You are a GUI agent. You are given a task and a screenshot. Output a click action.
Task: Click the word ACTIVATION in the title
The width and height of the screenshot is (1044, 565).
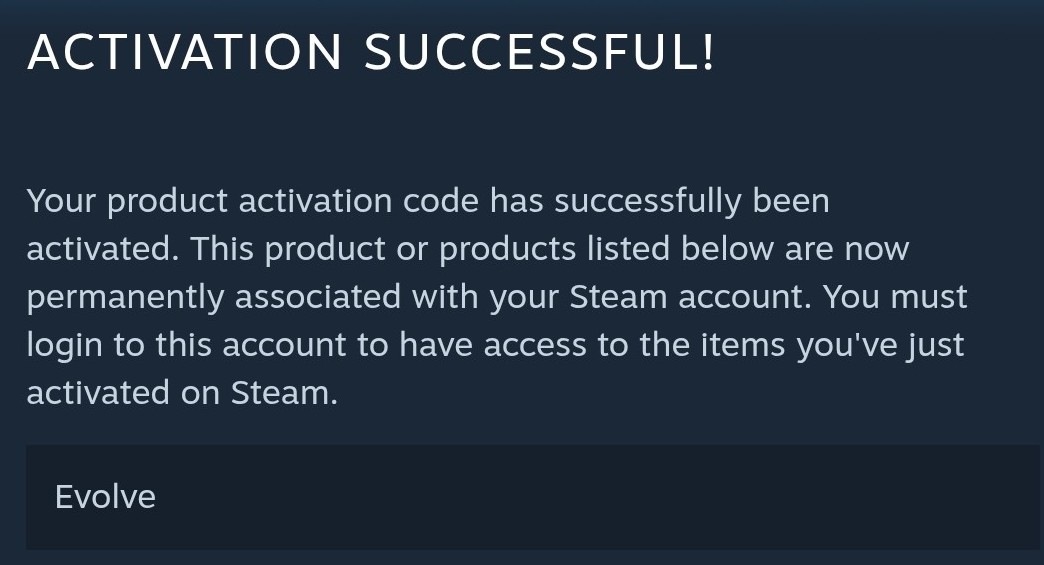pyautogui.click(x=186, y=52)
